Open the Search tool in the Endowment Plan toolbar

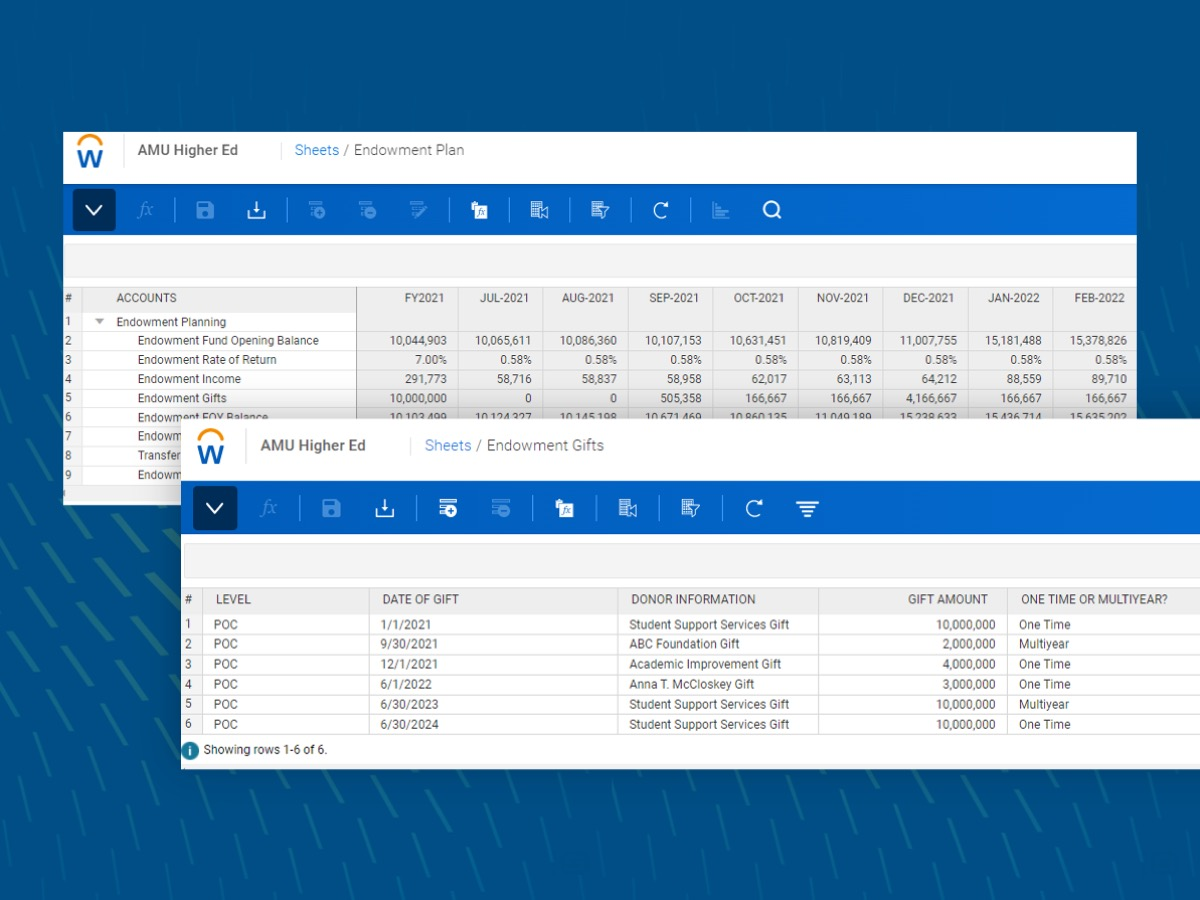772,210
